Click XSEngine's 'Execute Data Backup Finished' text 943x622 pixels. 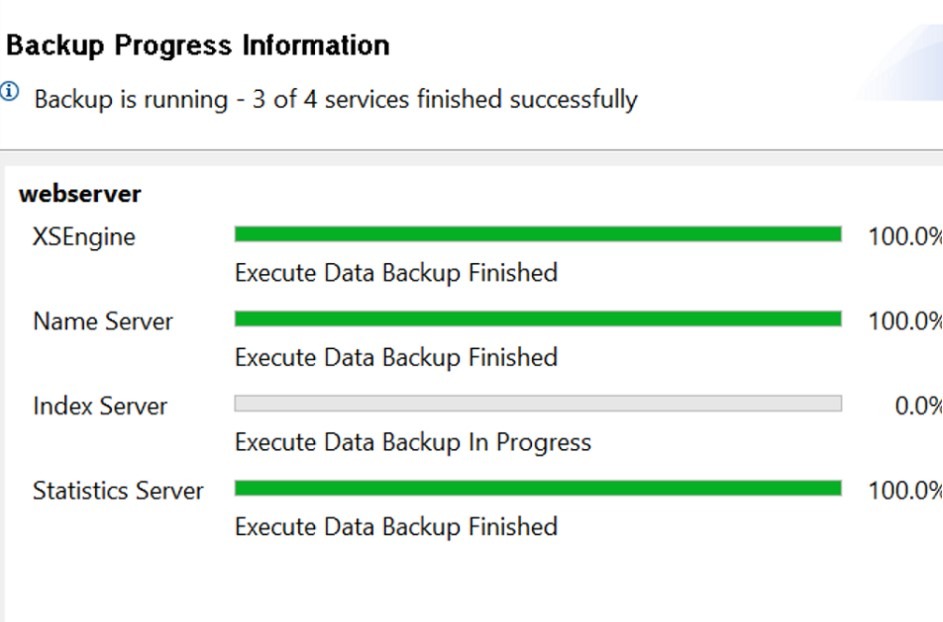(x=396, y=273)
